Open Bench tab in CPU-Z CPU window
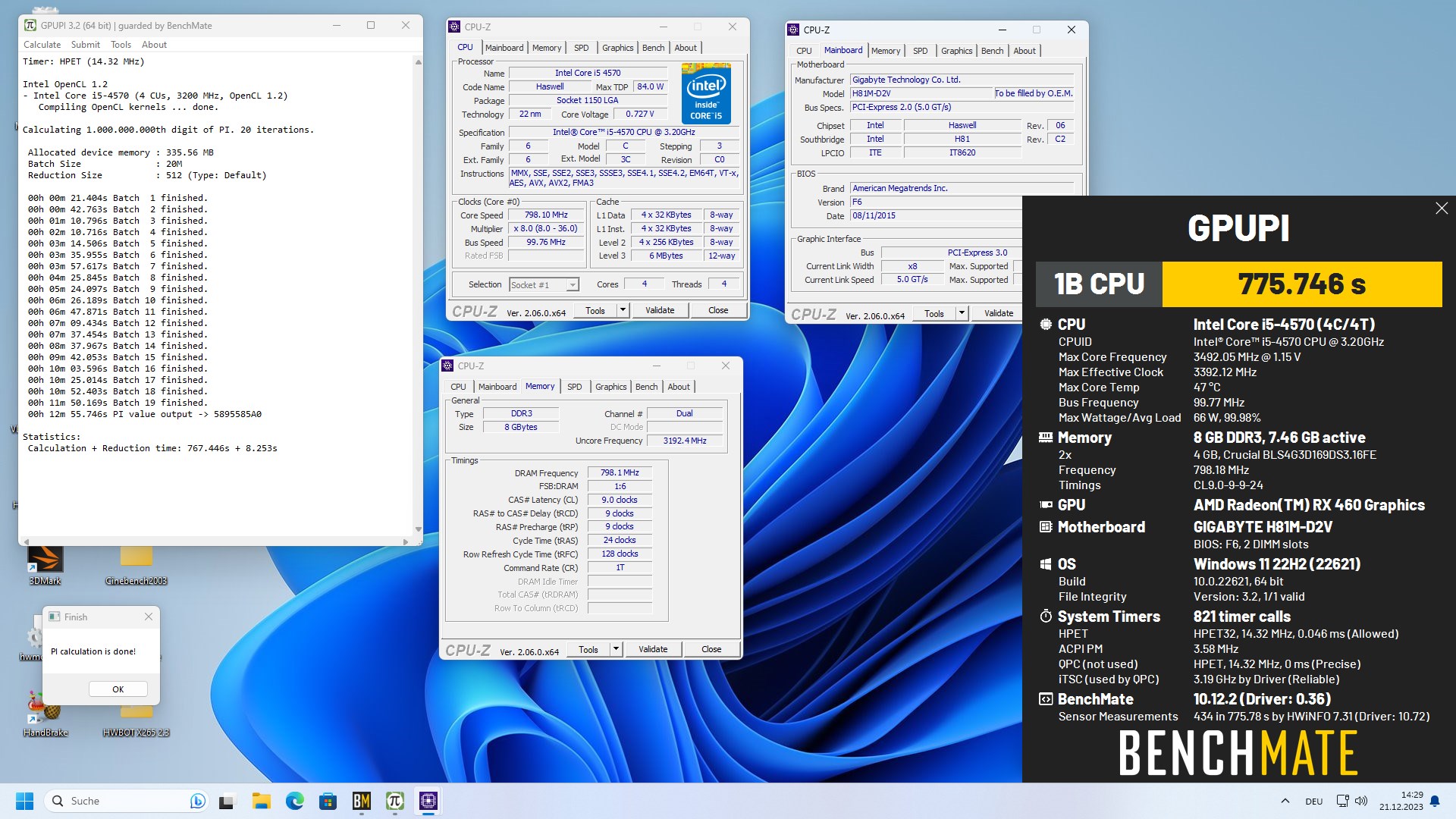The width and height of the screenshot is (1456, 819). tap(653, 48)
